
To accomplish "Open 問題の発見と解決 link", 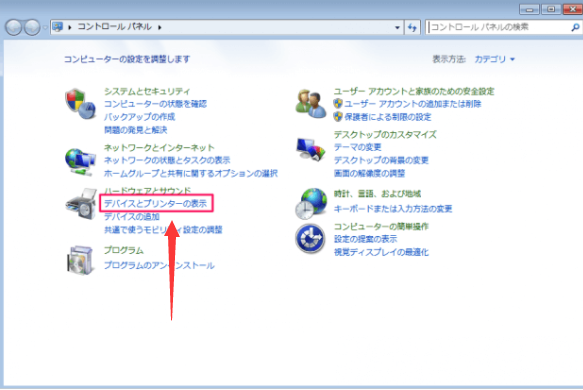I will tap(135, 130).
